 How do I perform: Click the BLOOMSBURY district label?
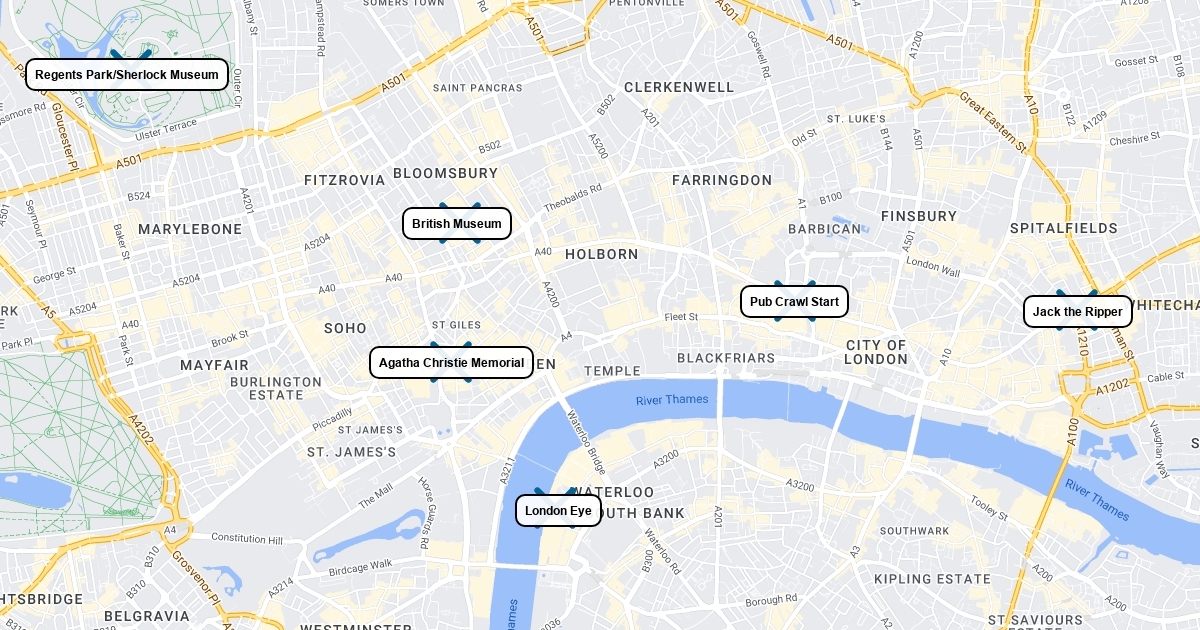pyautogui.click(x=445, y=173)
